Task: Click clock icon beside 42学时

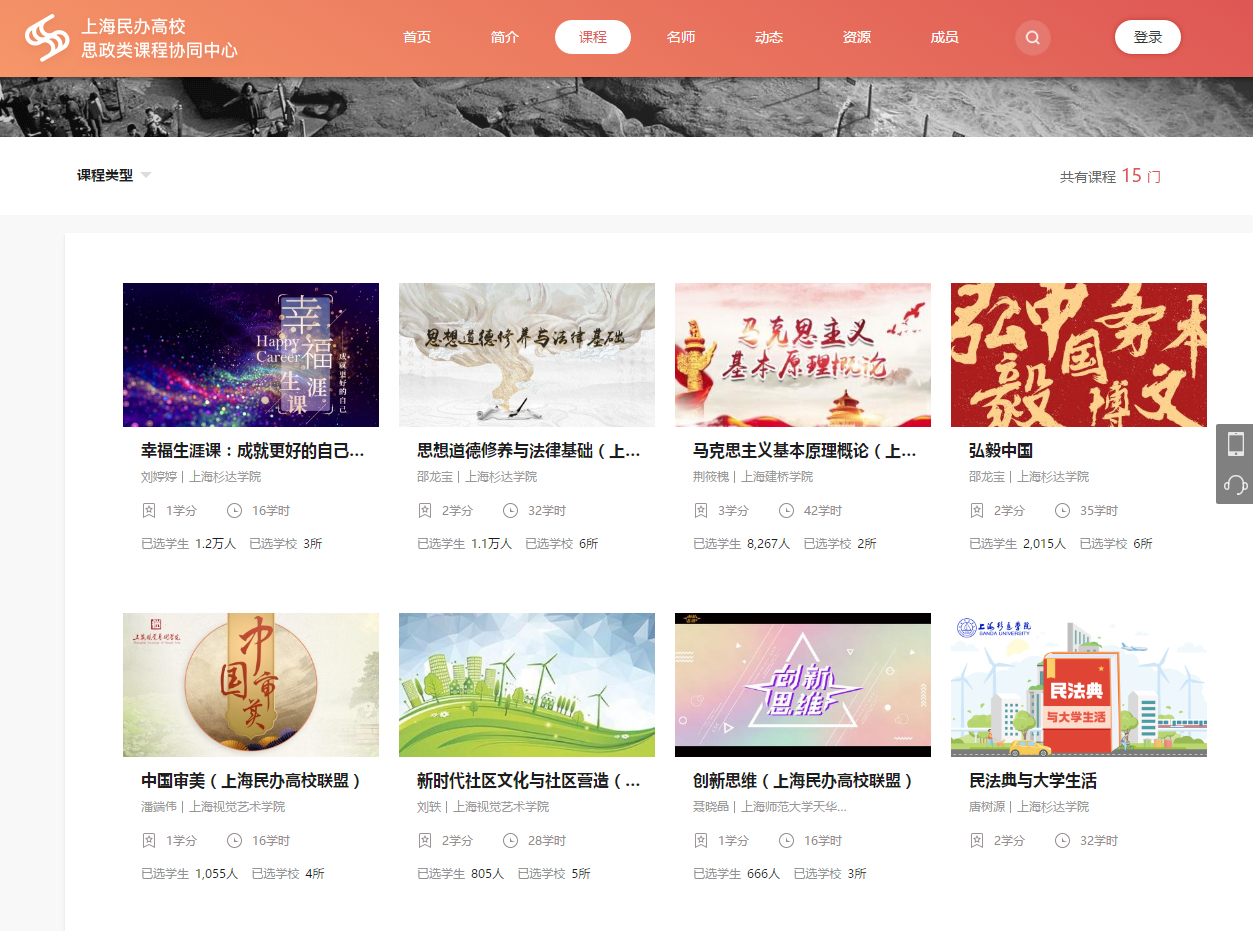Action: (786, 511)
